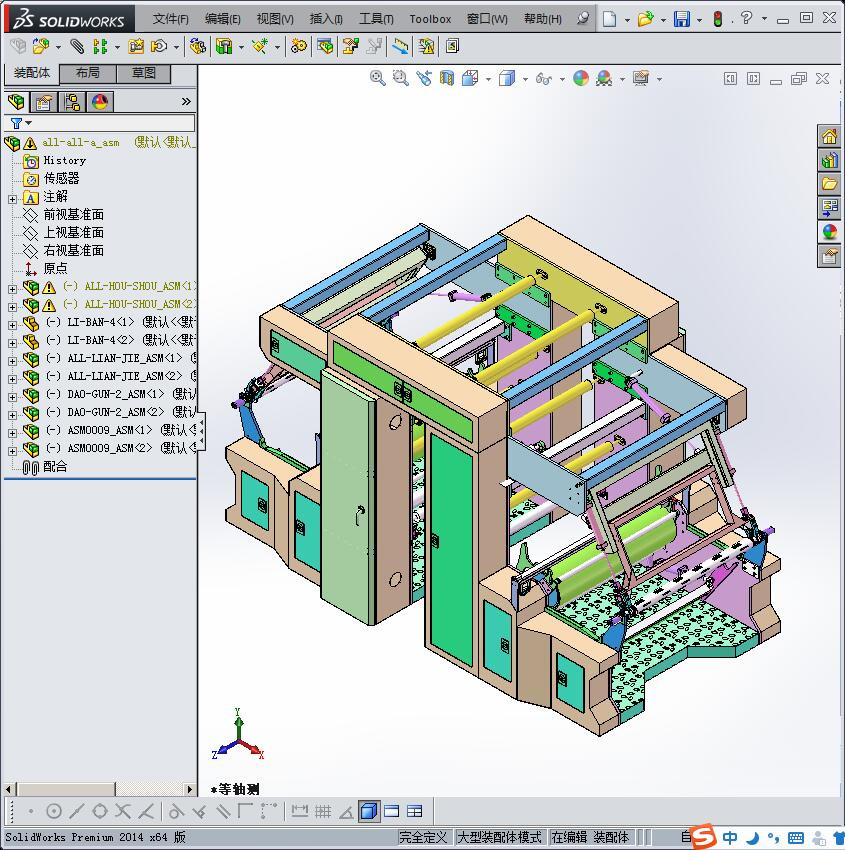Open the Design Library task pane icon
The width and height of the screenshot is (845, 850).
point(829,160)
